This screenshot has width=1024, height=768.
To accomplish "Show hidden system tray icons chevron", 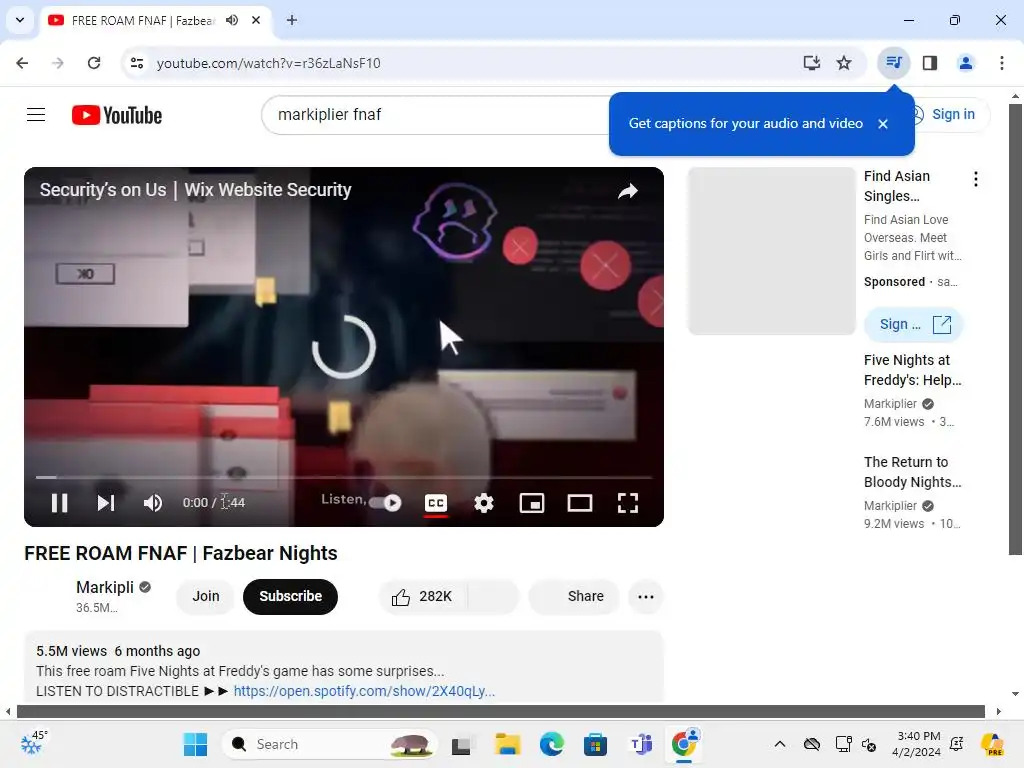I will (x=780, y=744).
